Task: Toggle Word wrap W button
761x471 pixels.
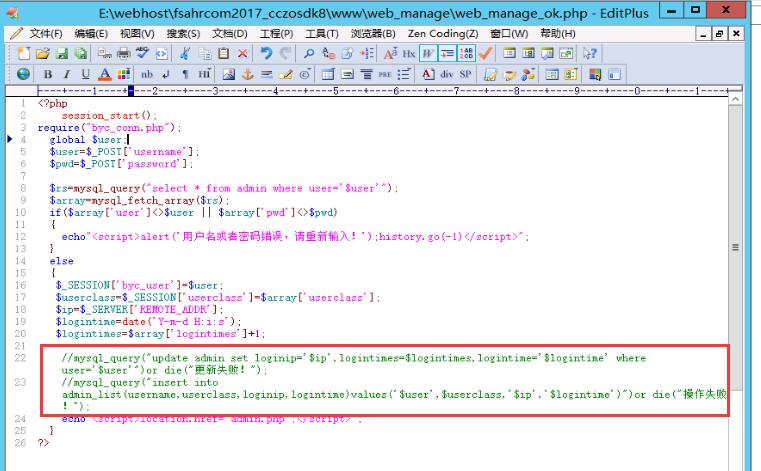Action: (x=428, y=53)
